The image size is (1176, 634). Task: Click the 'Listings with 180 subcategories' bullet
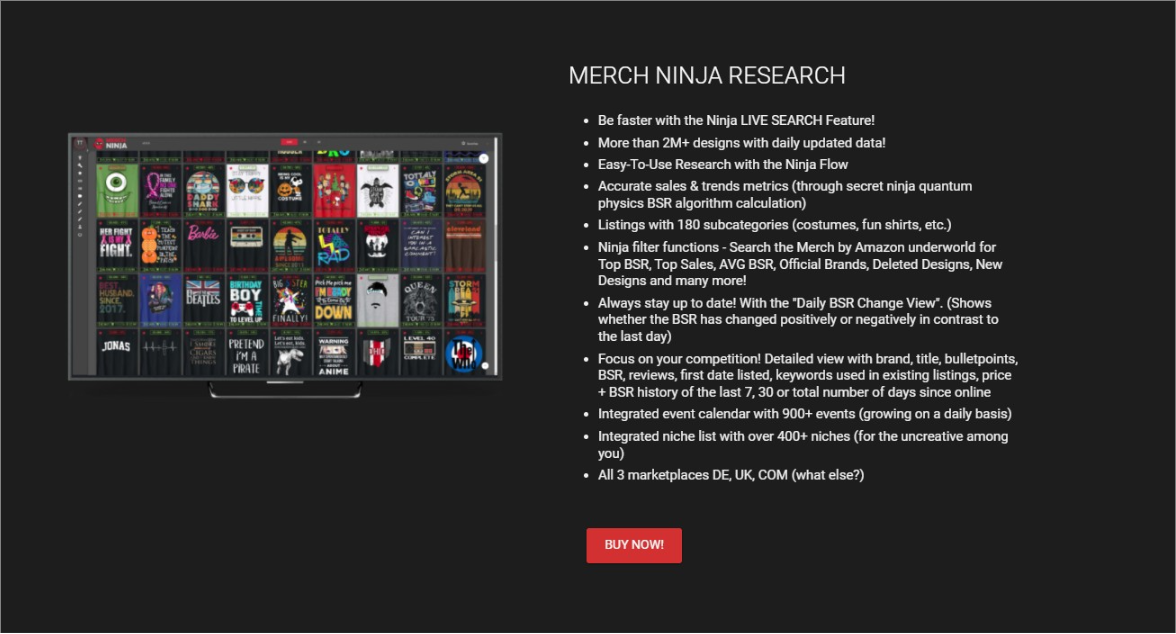pyautogui.click(x=774, y=224)
